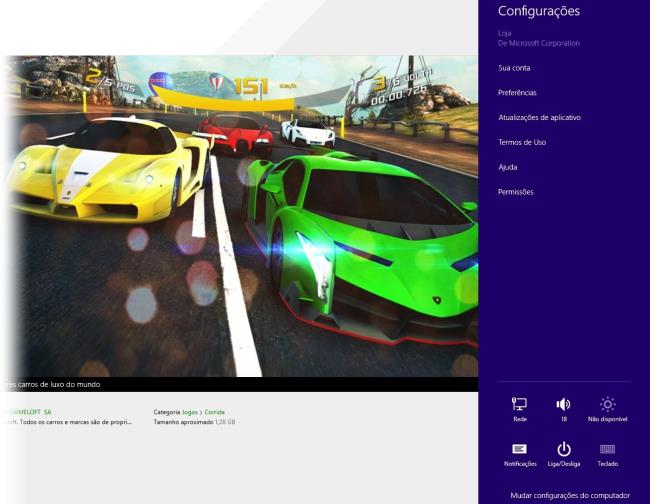Click the volume speaker icon showing 18

(x=564, y=404)
